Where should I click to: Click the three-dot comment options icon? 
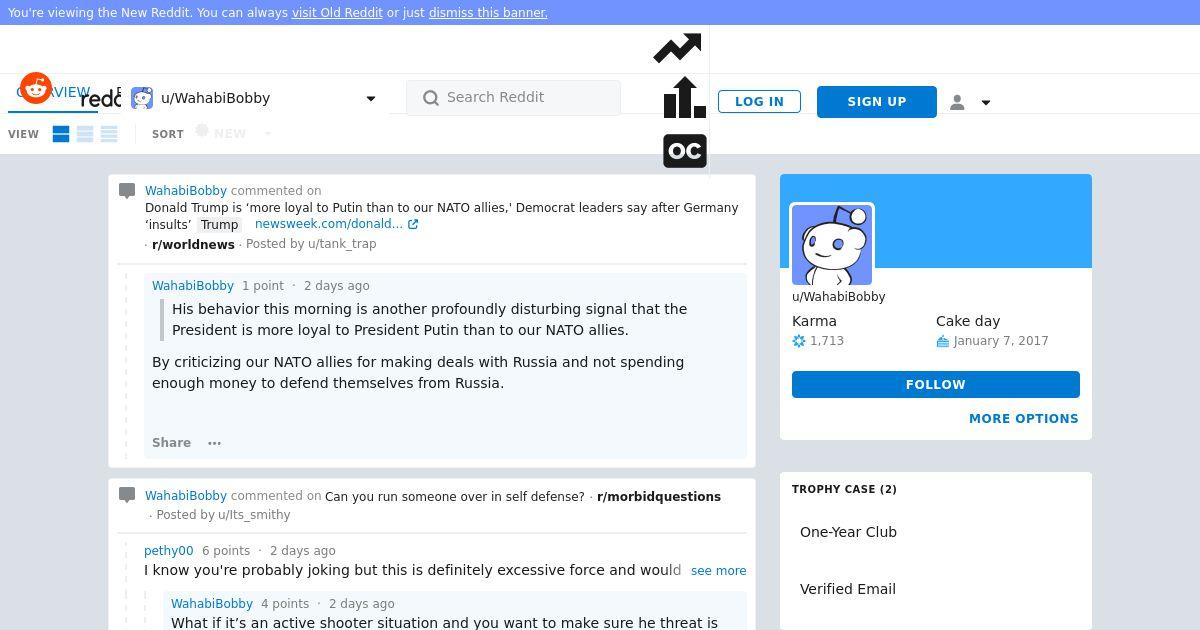(x=214, y=443)
